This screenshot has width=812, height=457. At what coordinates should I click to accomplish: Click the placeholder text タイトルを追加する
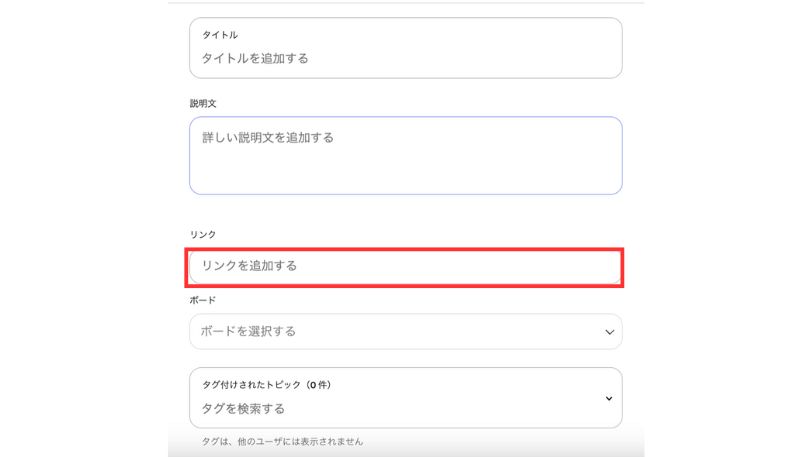pyautogui.click(x=255, y=58)
